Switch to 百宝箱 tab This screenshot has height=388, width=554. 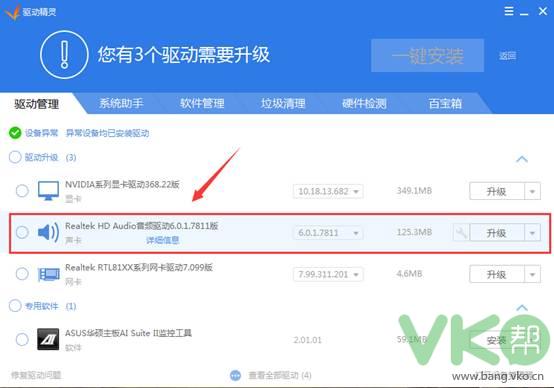pos(445,103)
